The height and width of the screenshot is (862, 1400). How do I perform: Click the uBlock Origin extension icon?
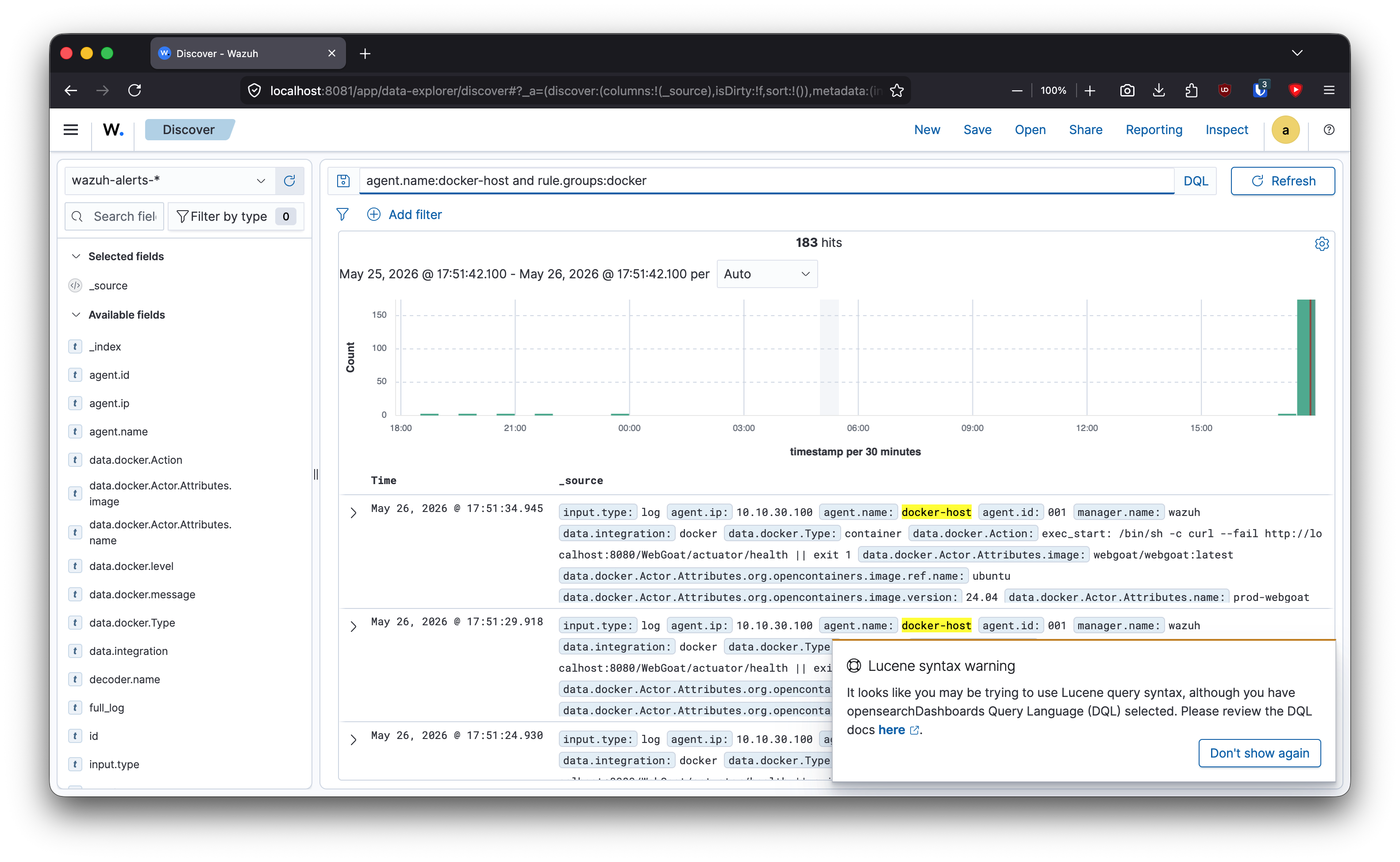click(1224, 90)
